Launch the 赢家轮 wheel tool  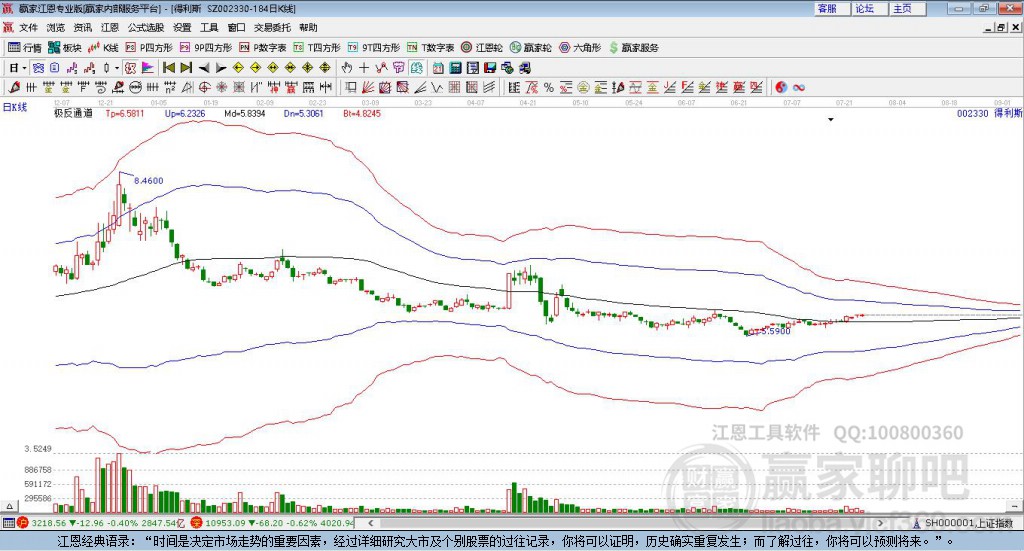tap(531, 48)
